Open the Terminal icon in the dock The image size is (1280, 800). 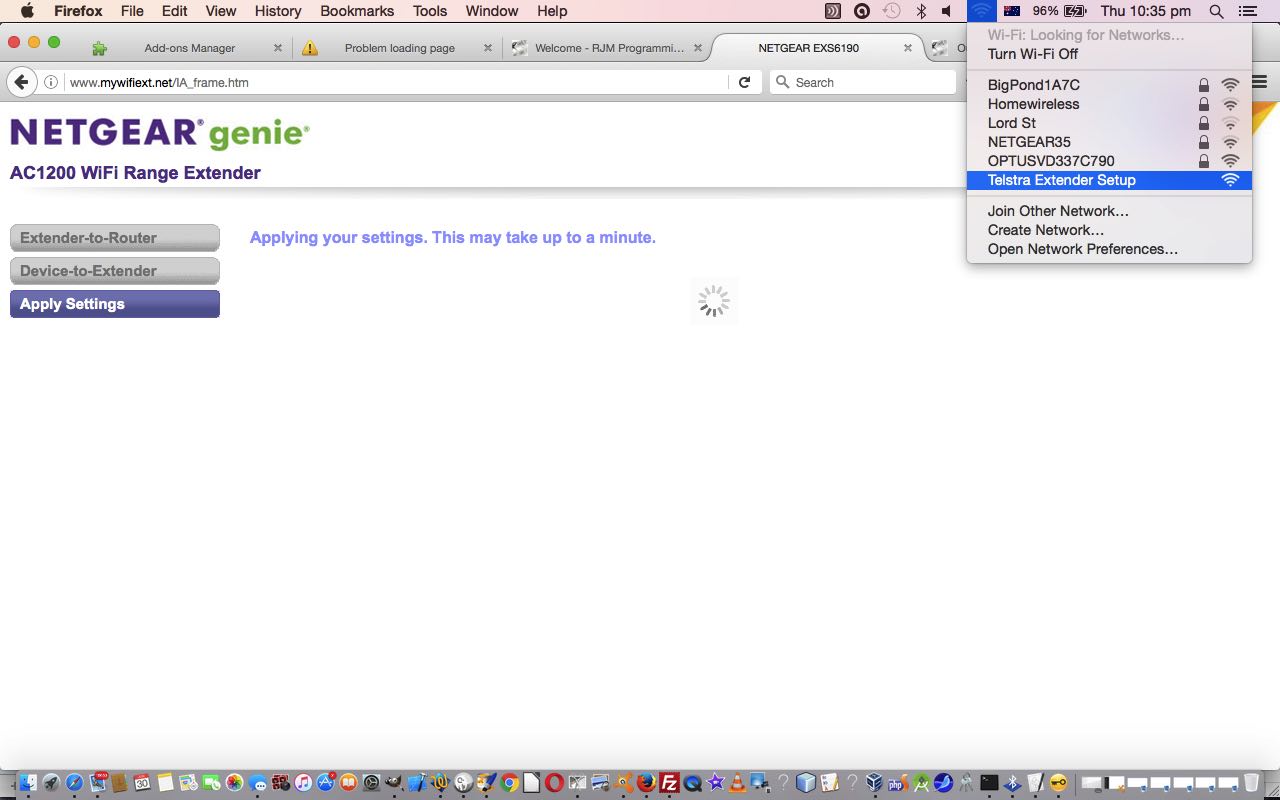click(989, 783)
